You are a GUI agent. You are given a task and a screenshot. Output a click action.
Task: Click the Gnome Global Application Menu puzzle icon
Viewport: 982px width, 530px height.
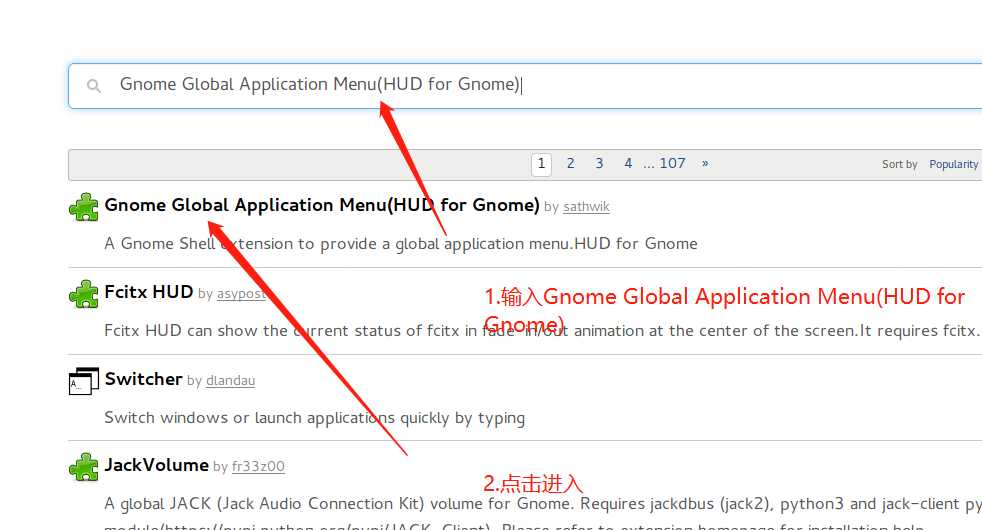tap(84, 207)
